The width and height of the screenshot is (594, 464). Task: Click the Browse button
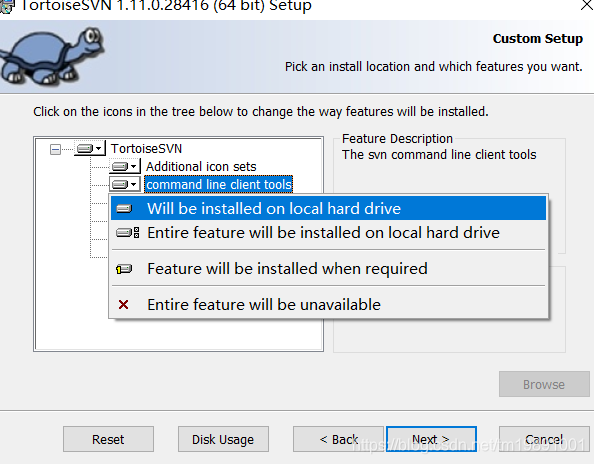click(x=544, y=384)
